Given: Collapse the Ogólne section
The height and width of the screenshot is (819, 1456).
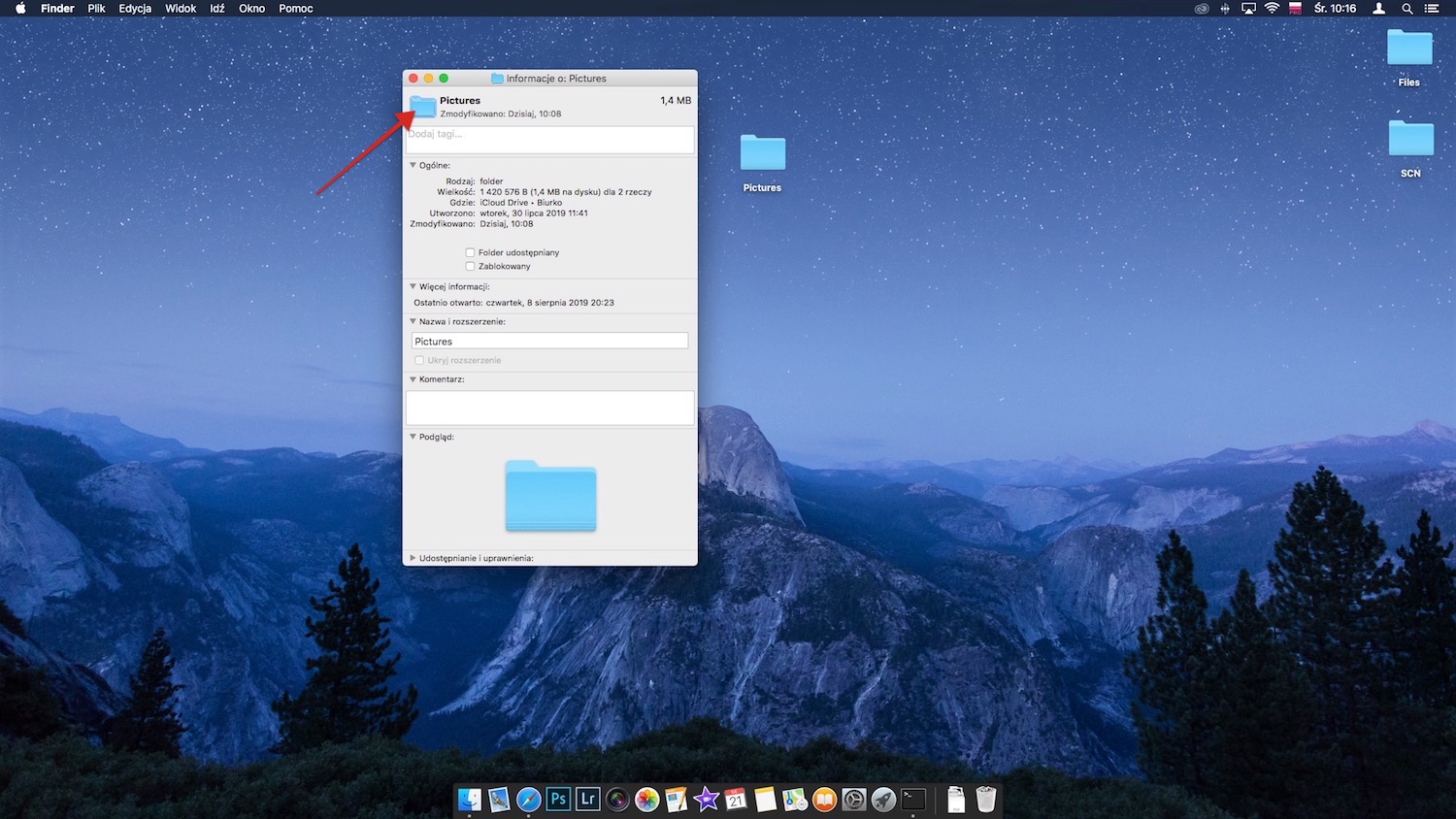Looking at the screenshot, I should click(413, 165).
